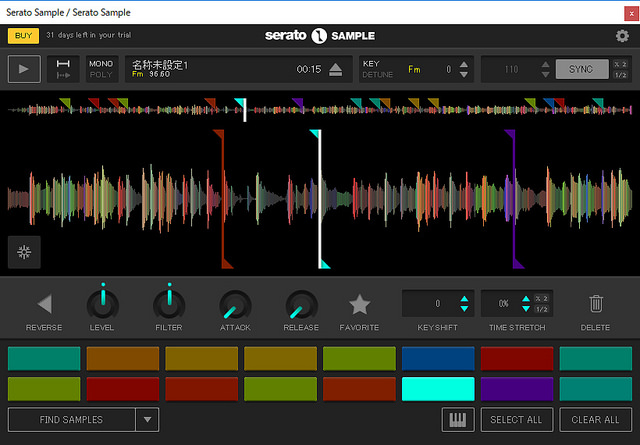Adjust the FILTER knob
The height and width of the screenshot is (445, 640).
coord(169,305)
